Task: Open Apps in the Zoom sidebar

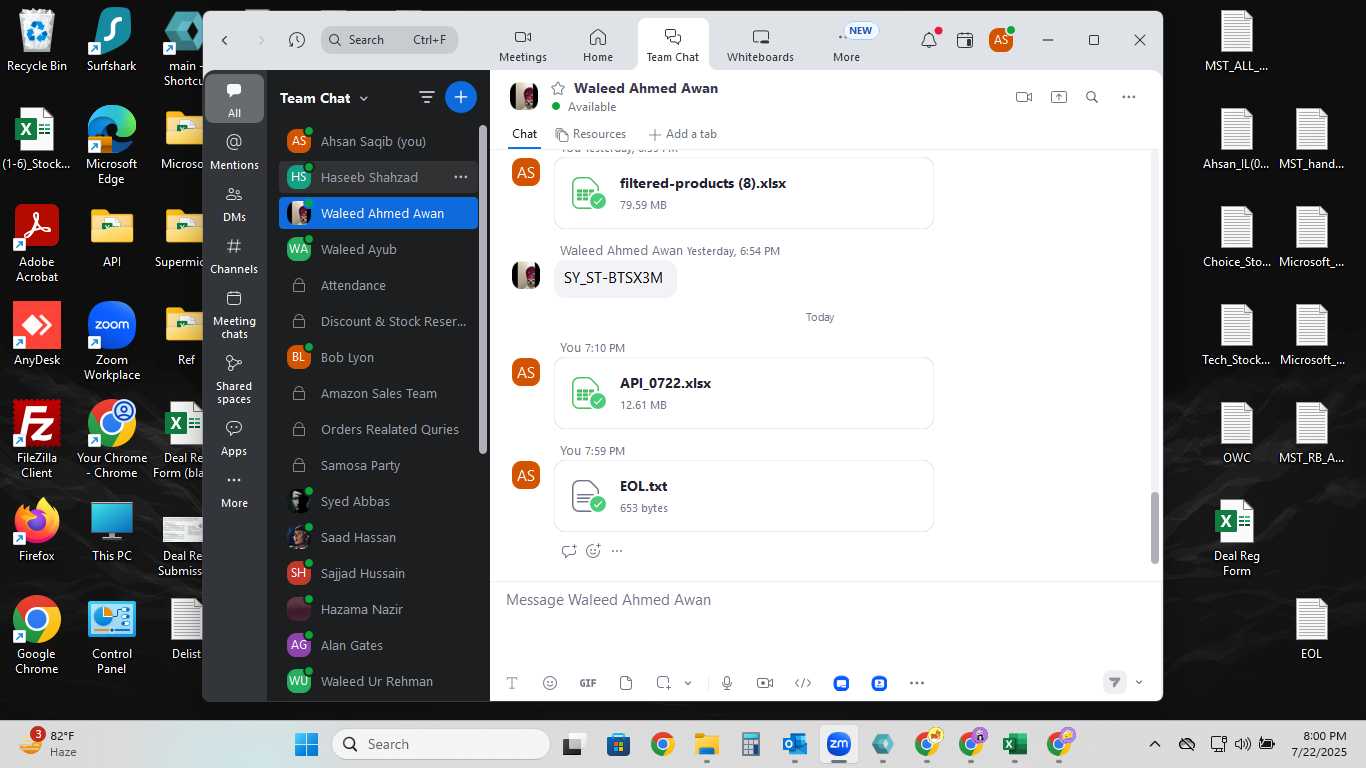Action: [x=234, y=437]
